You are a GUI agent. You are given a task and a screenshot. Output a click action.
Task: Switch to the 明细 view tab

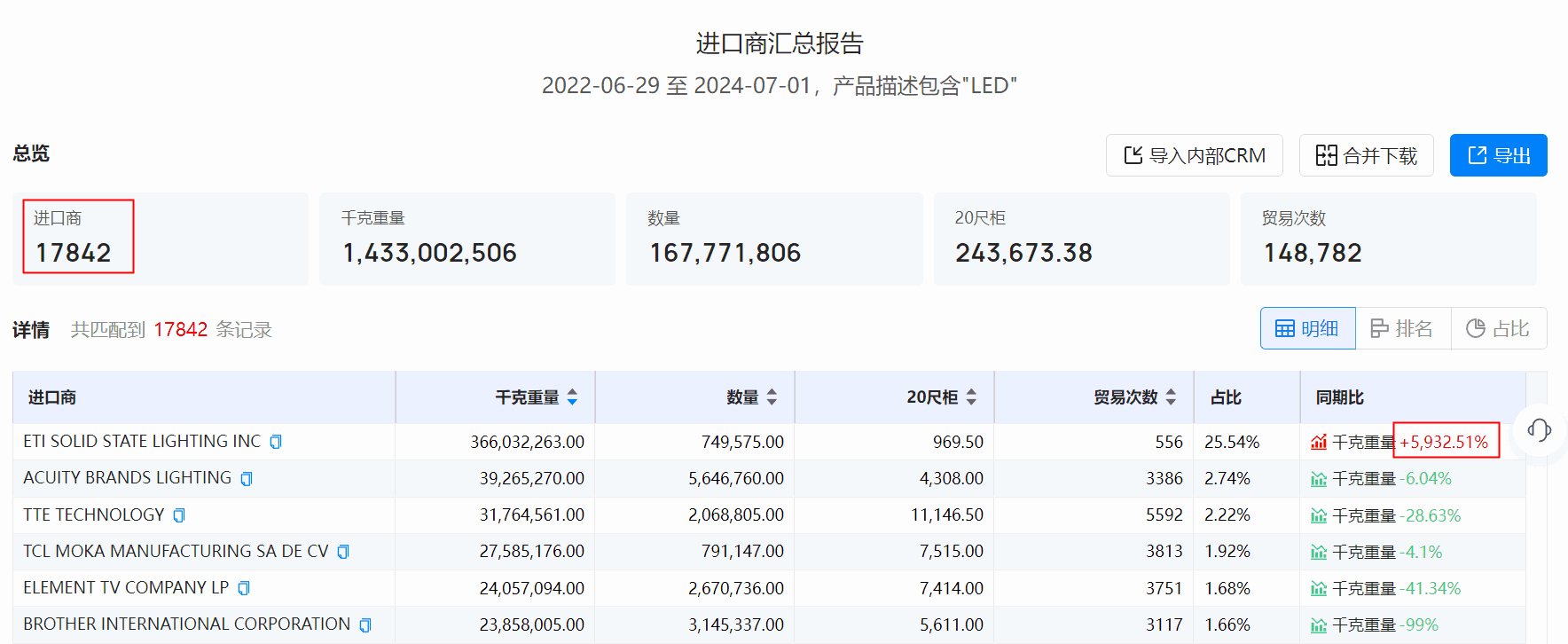(1307, 329)
